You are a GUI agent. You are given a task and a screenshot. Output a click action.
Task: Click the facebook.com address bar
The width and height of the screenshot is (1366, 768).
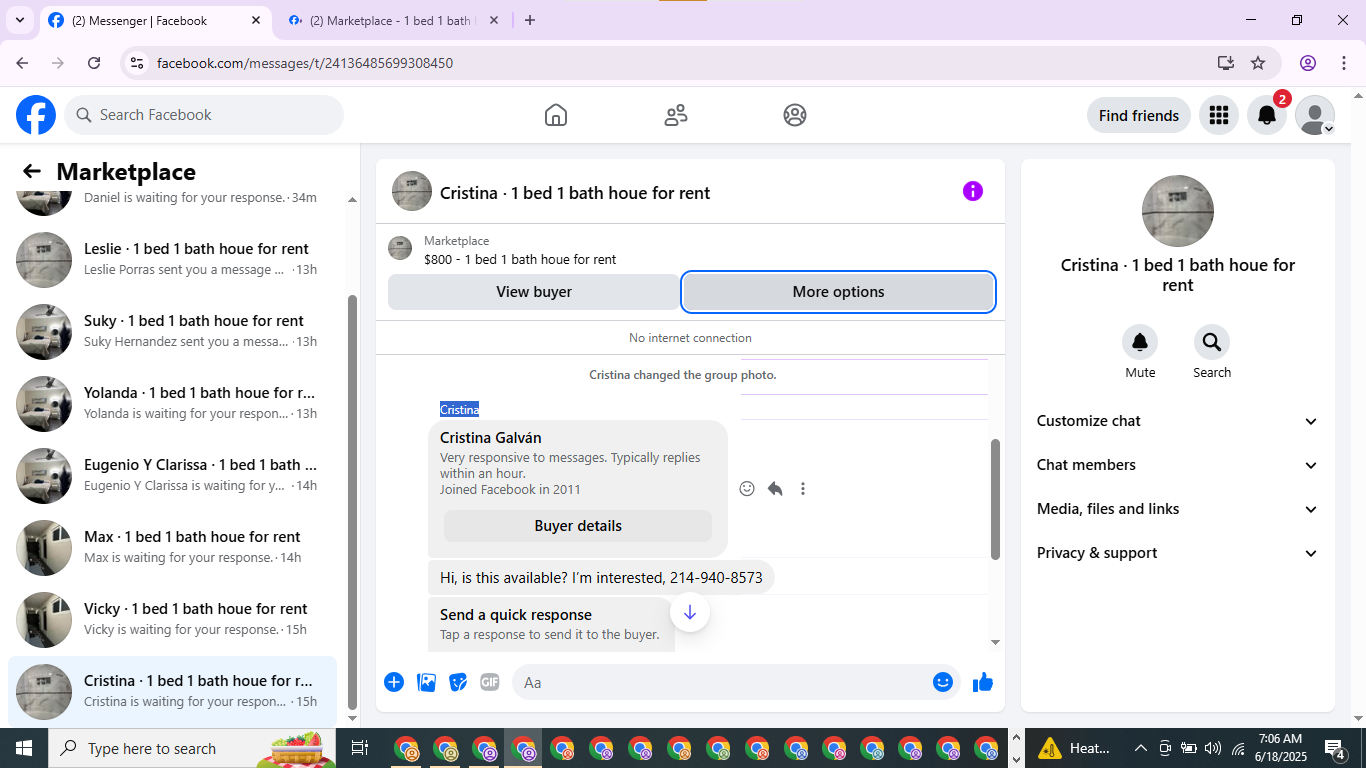(680, 63)
